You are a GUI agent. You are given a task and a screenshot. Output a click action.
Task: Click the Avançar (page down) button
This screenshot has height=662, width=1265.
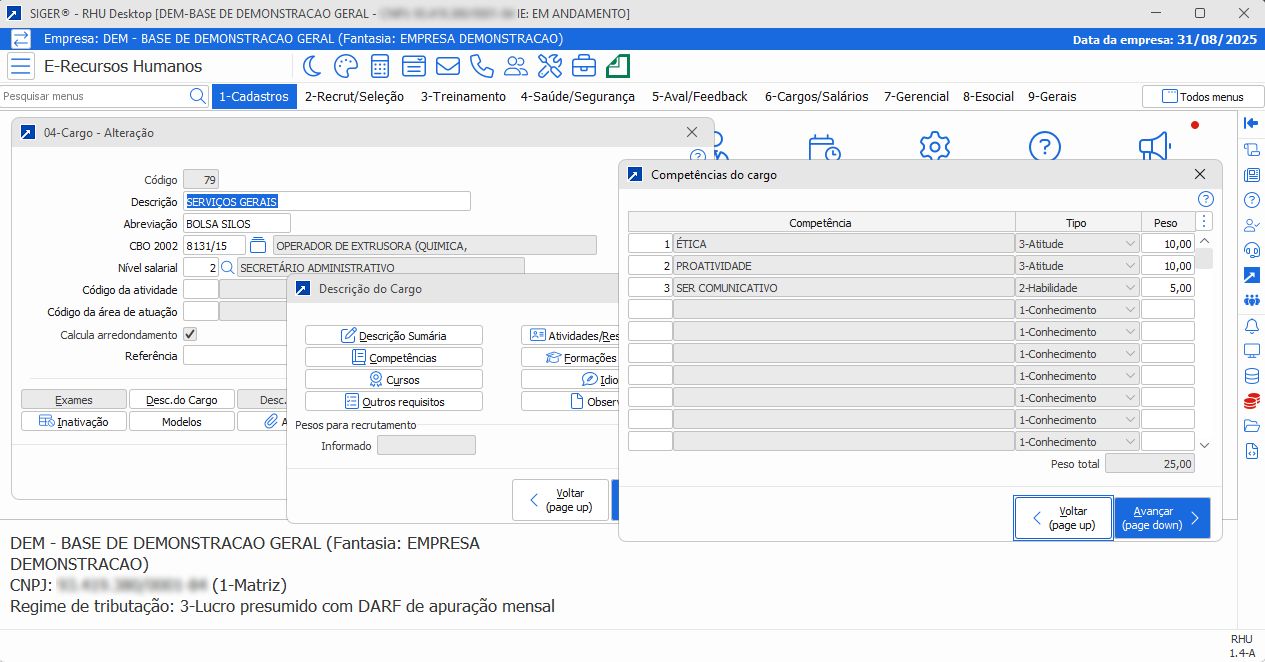(1161, 518)
